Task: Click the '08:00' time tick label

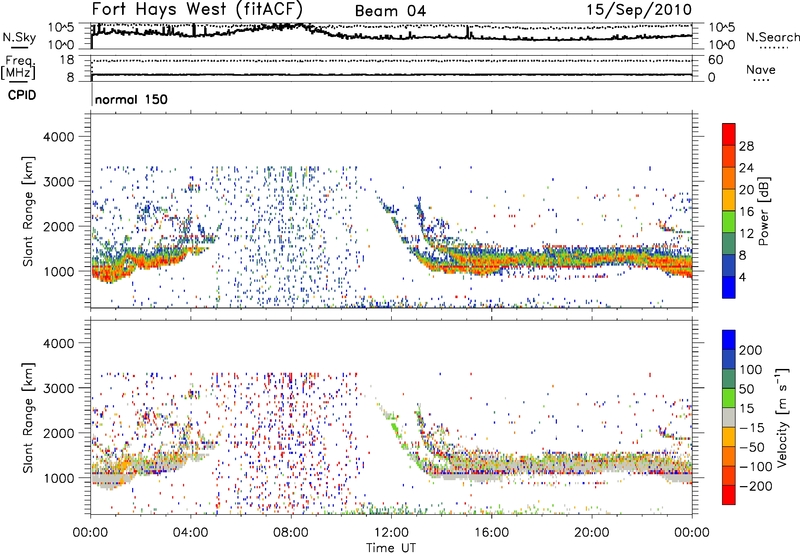Action: tap(291, 533)
